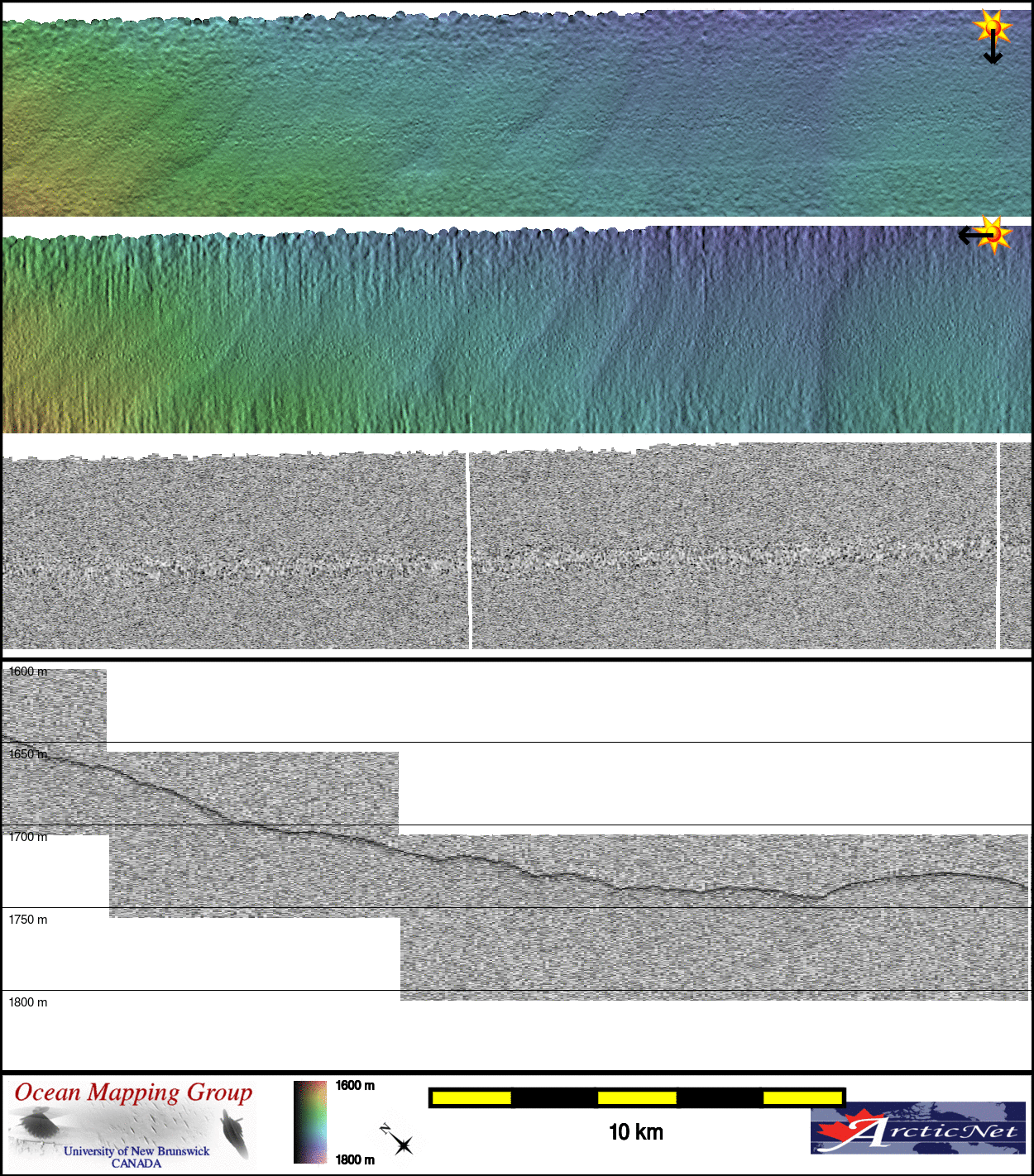The width and height of the screenshot is (1034, 1176).
Task: Click the depth color scale bar
Action: [310, 1122]
